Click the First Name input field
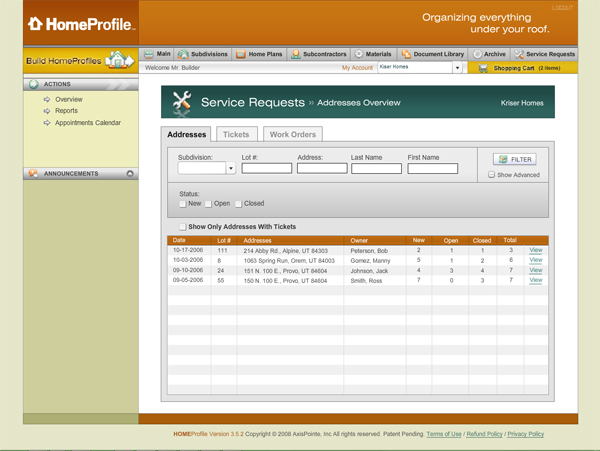 click(433, 168)
